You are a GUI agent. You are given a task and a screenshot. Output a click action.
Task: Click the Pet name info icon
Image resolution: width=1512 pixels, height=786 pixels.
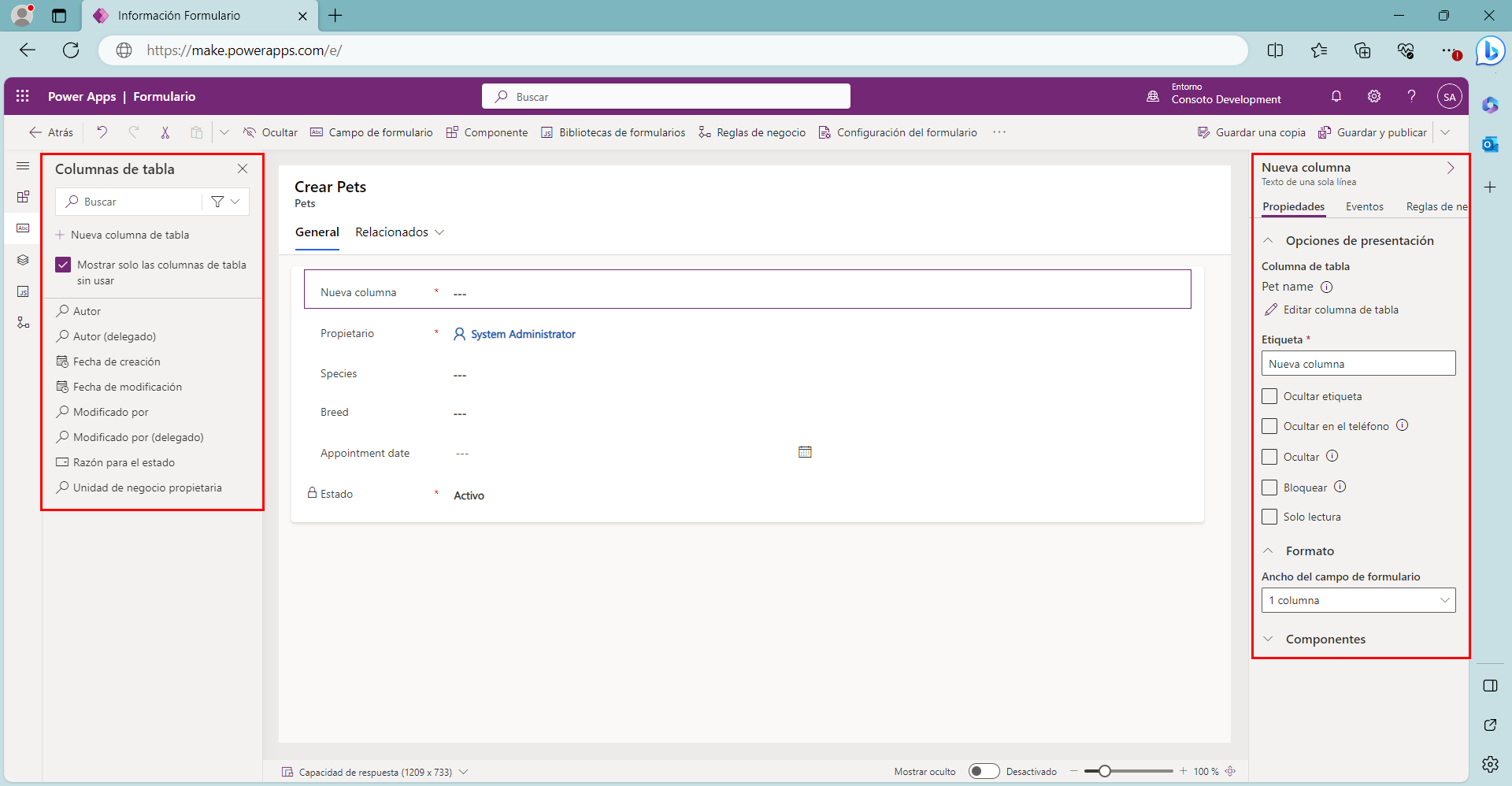[1327, 287]
